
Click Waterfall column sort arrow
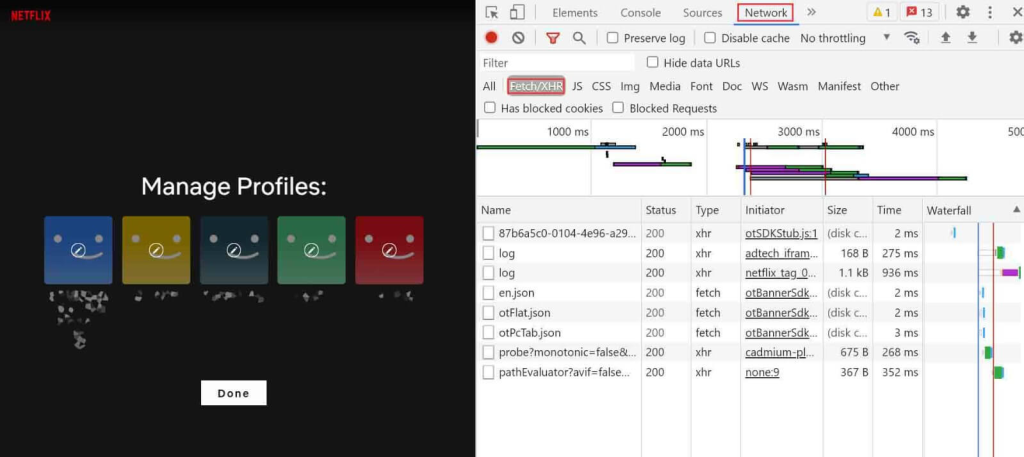[x=1016, y=210]
